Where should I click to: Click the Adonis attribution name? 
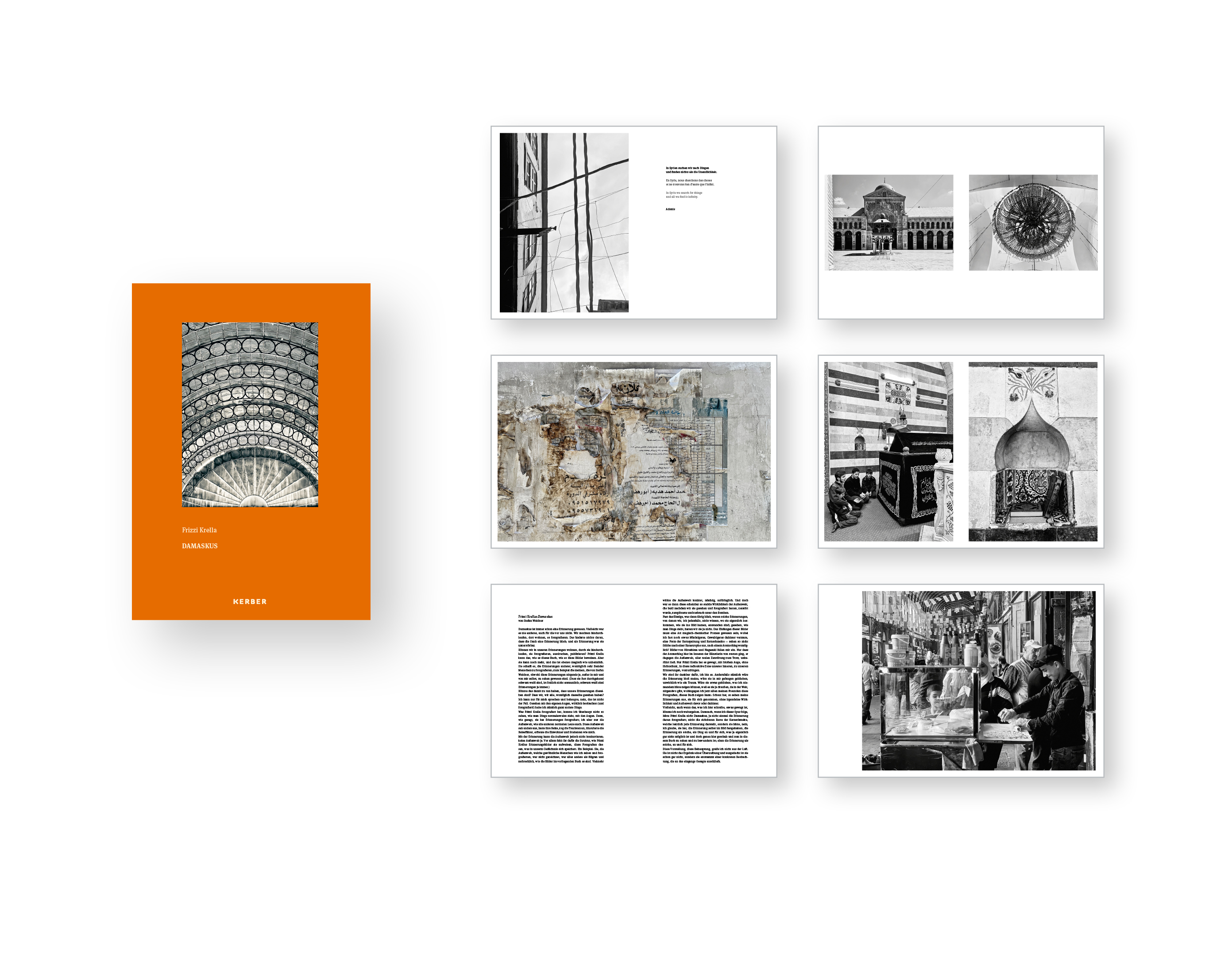point(670,209)
